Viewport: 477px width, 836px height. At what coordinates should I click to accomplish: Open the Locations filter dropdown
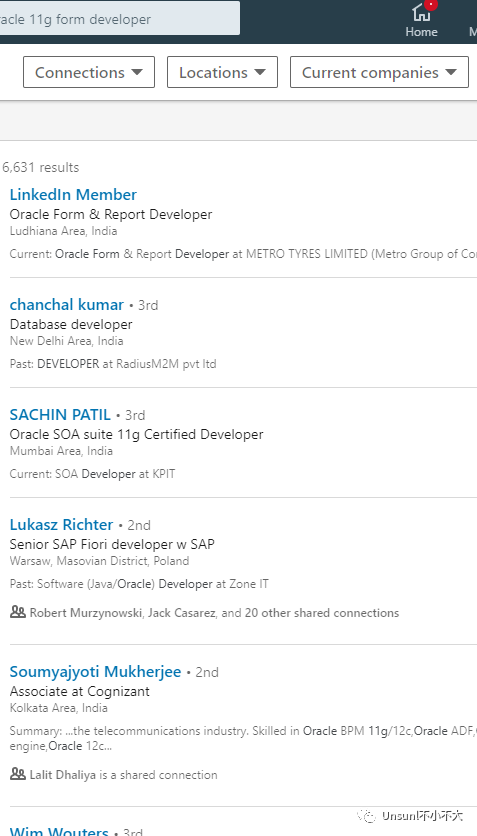[x=222, y=72]
